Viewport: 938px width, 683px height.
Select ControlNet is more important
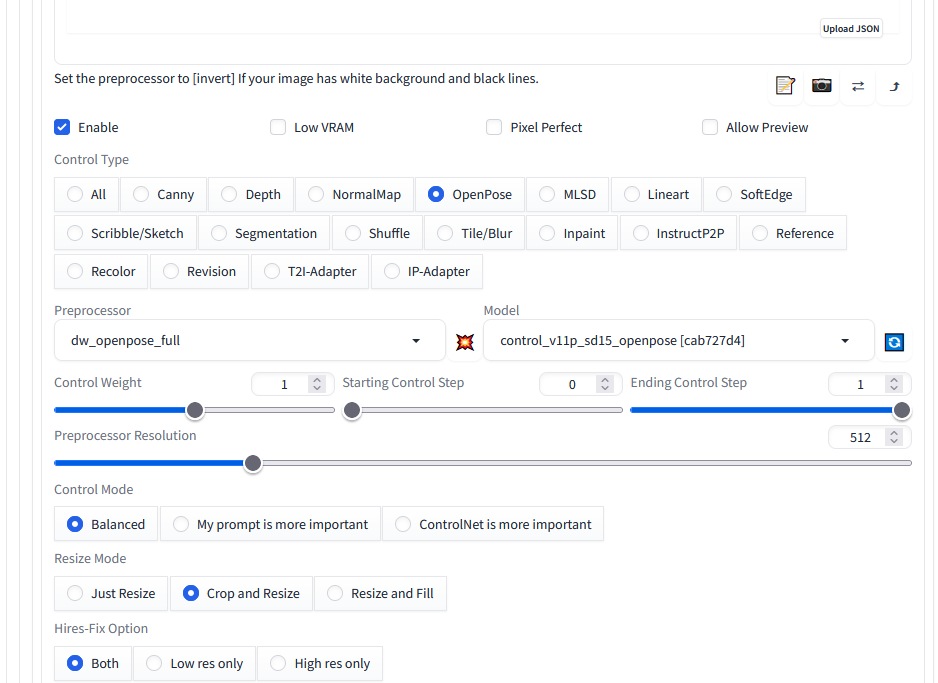click(x=493, y=524)
